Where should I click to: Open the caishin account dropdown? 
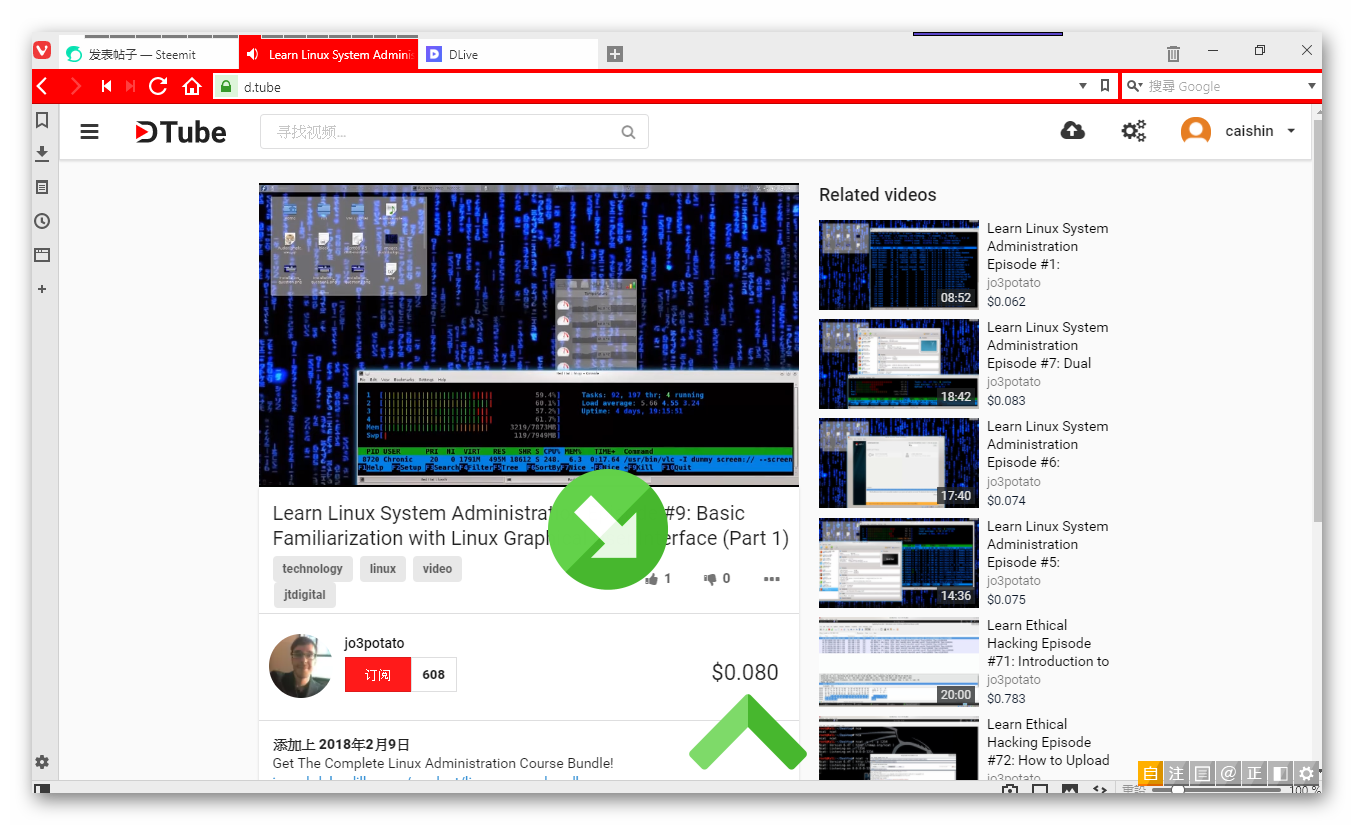point(1291,131)
